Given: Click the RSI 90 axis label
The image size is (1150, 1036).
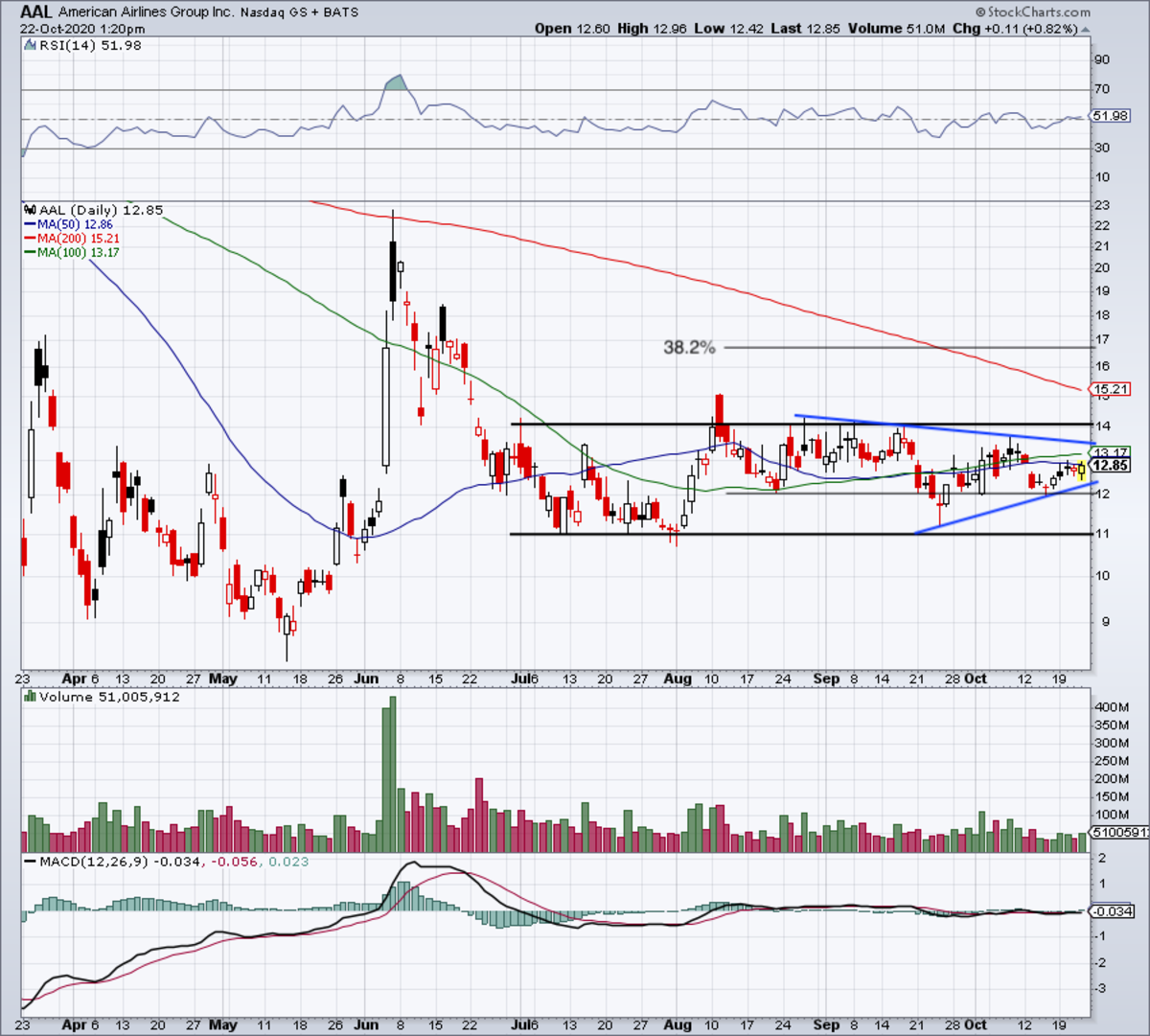Looking at the screenshot, I should click(x=1103, y=59).
